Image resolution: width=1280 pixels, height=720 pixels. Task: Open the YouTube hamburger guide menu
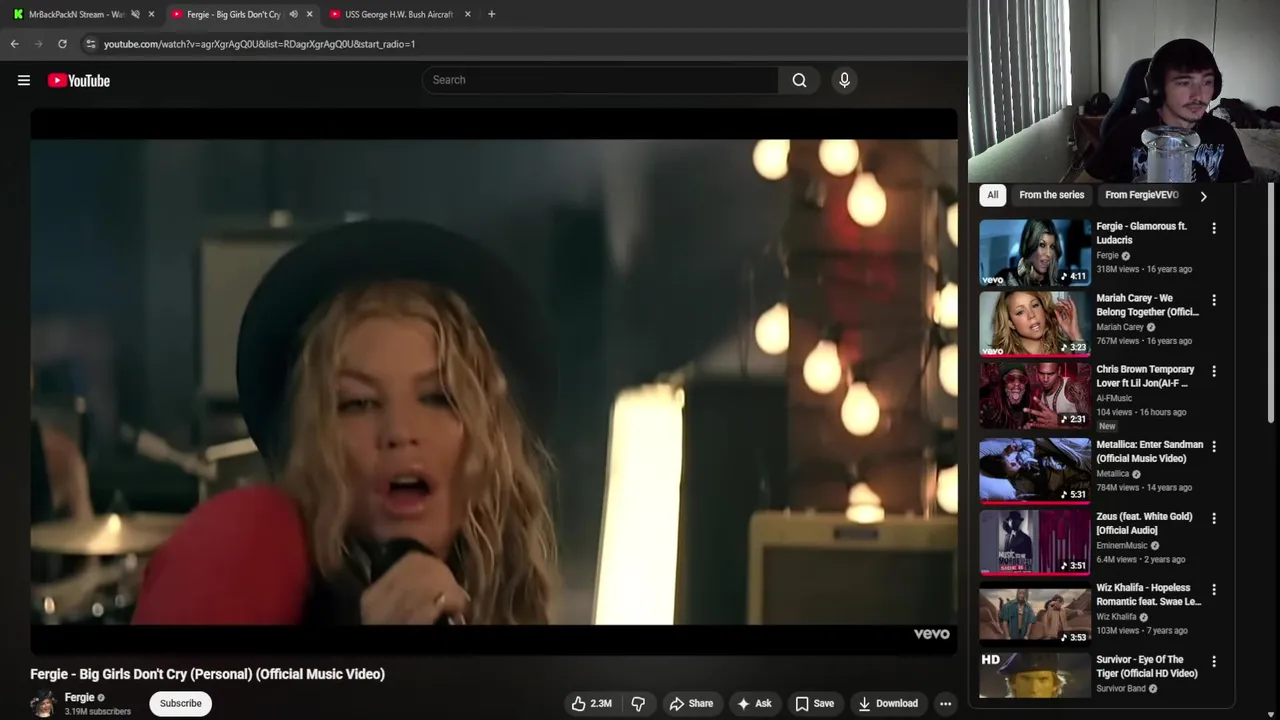pos(24,80)
